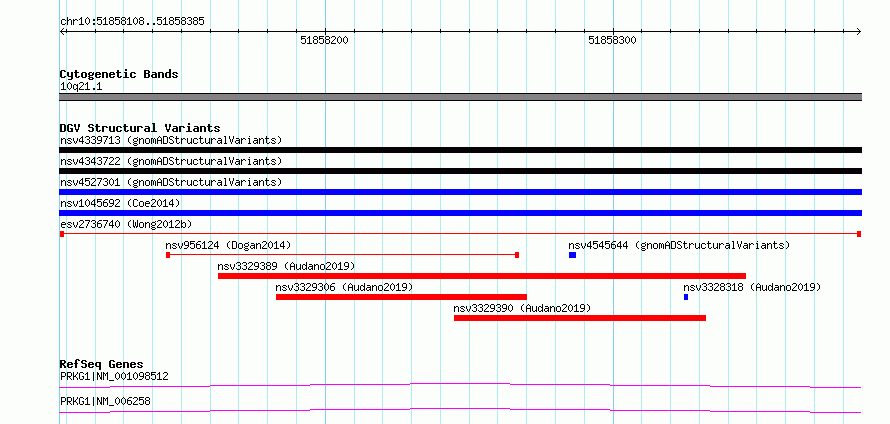The width and height of the screenshot is (890, 424).
Task: Click the nsv4527301 variant label
Action: click(x=171, y=182)
